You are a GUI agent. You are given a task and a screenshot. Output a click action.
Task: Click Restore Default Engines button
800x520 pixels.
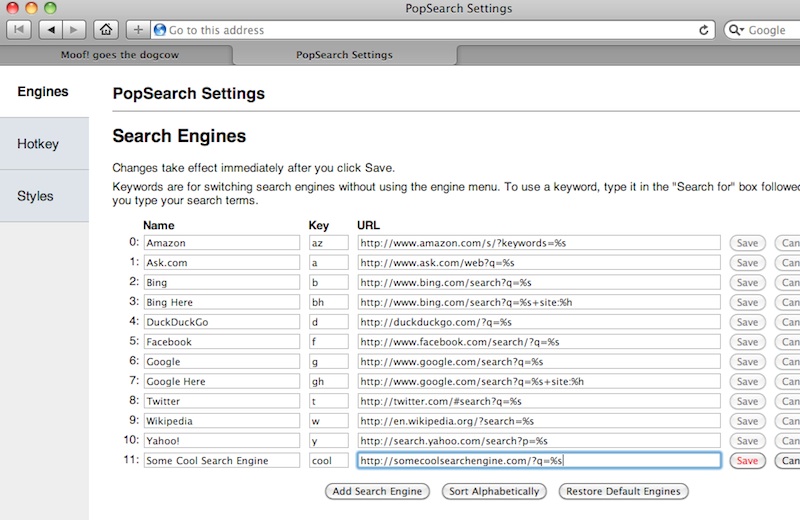[624, 491]
